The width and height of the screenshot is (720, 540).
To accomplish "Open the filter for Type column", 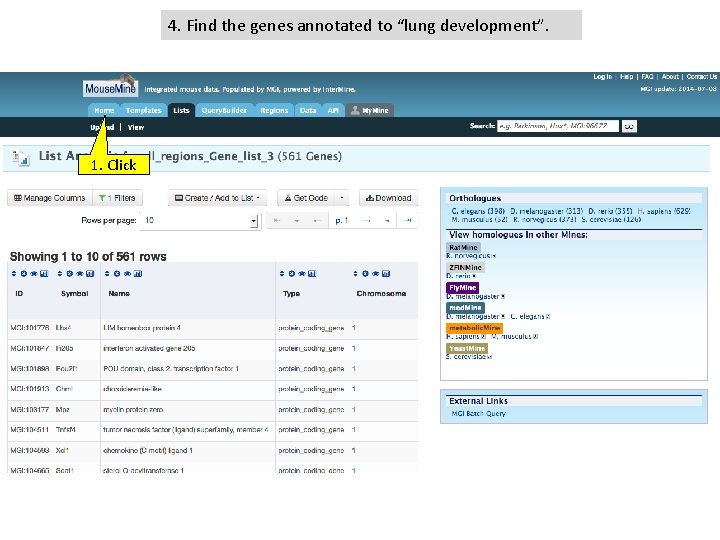I will click(302, 274).
